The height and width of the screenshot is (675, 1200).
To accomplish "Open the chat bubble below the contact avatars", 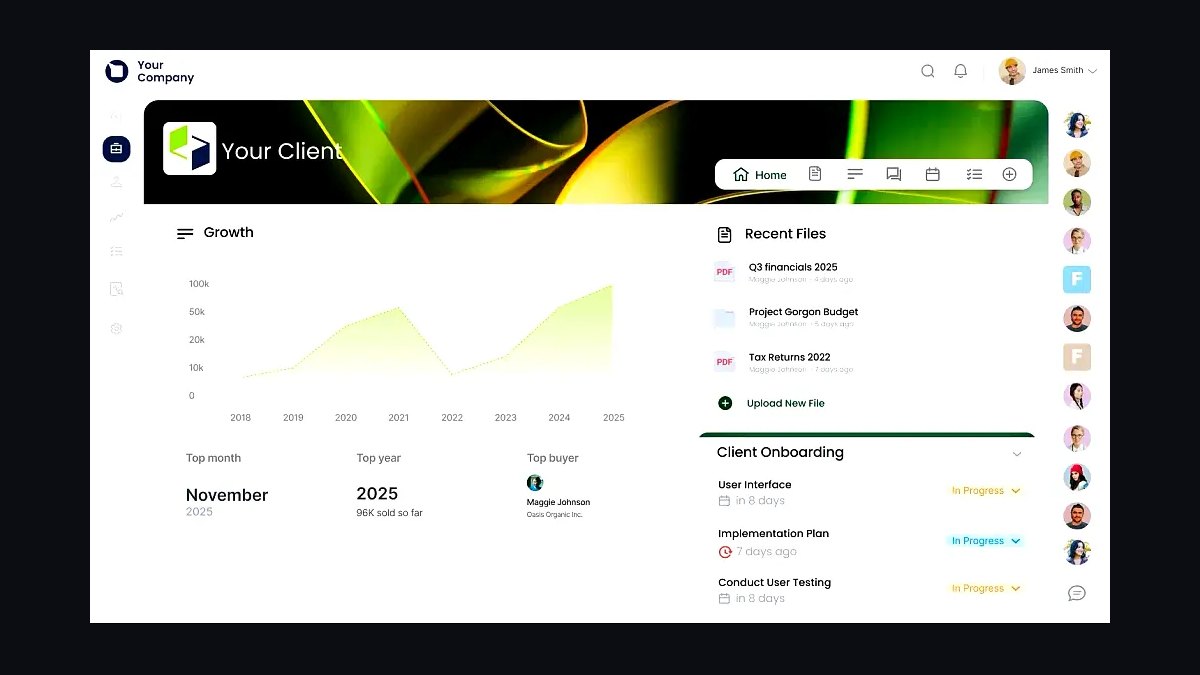I will pos(1077,593).
